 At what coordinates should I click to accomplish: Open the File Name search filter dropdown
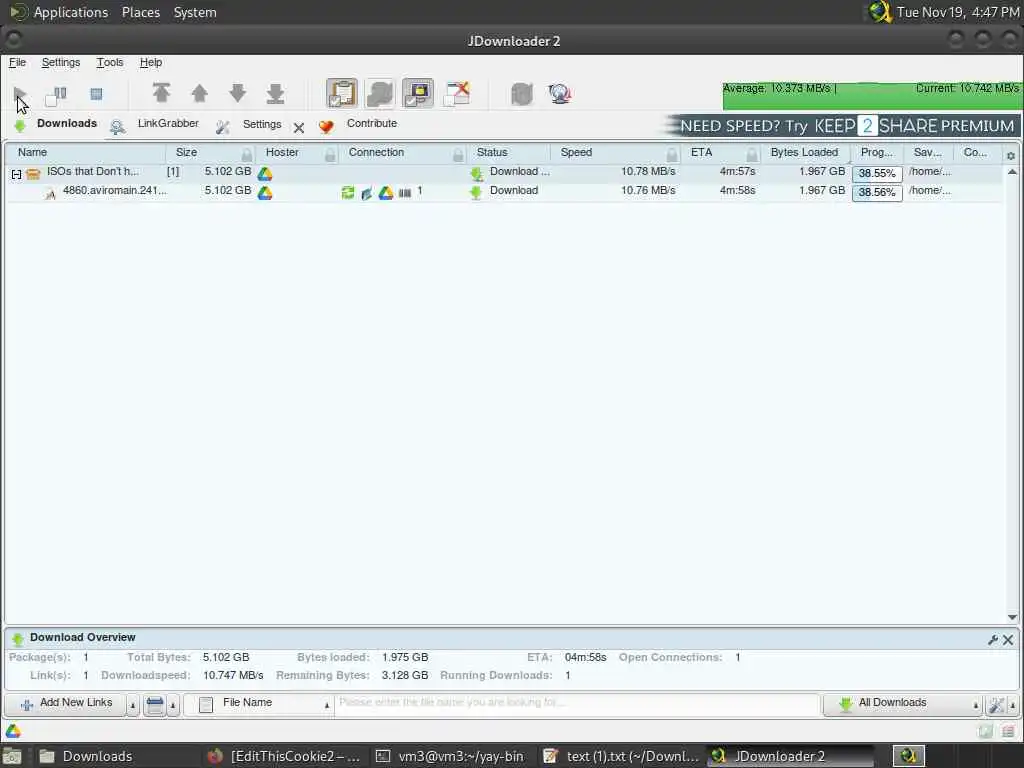click(x=259, y=704)
